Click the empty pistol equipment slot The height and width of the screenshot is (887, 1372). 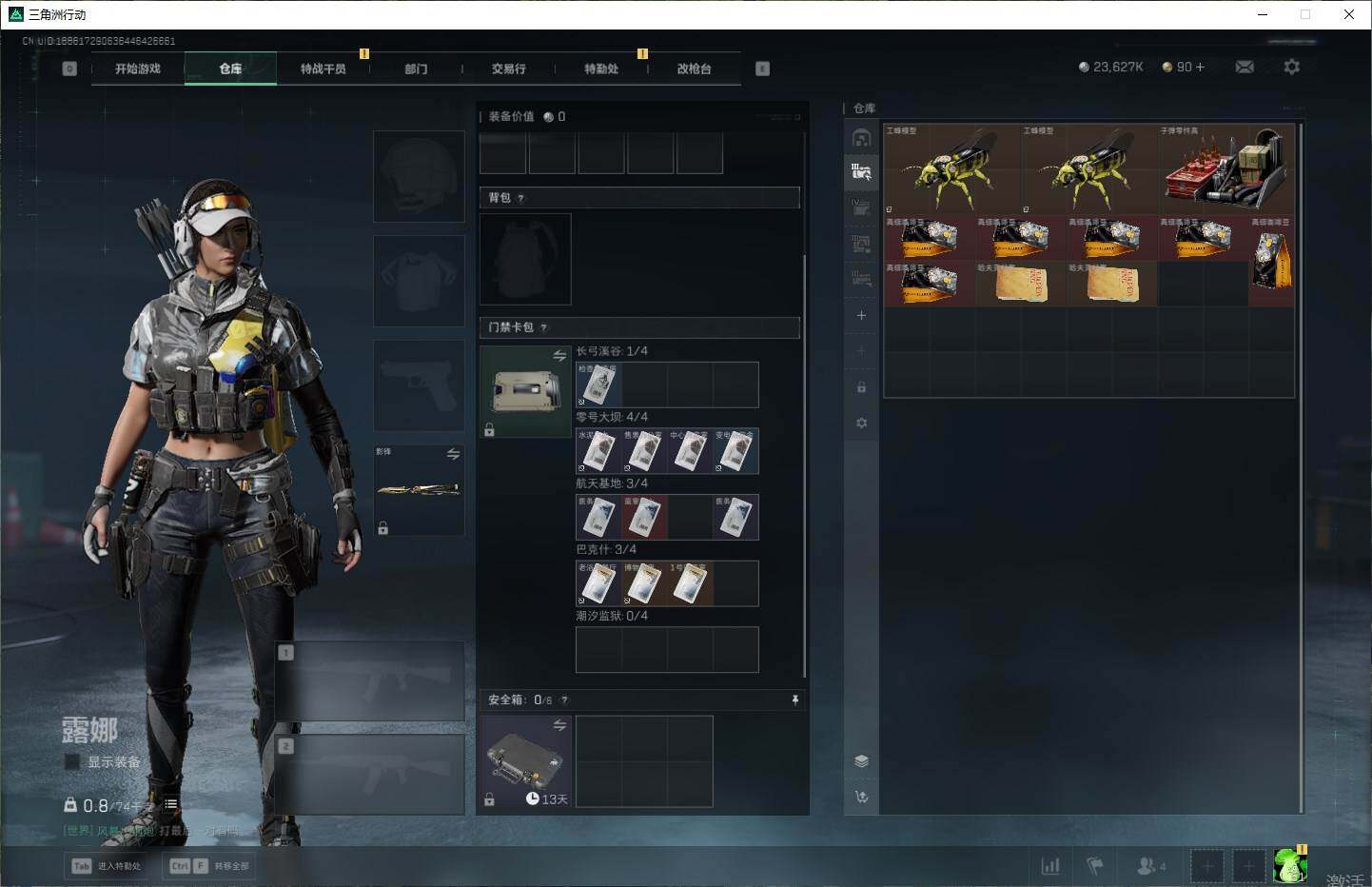tap(420, 385)
